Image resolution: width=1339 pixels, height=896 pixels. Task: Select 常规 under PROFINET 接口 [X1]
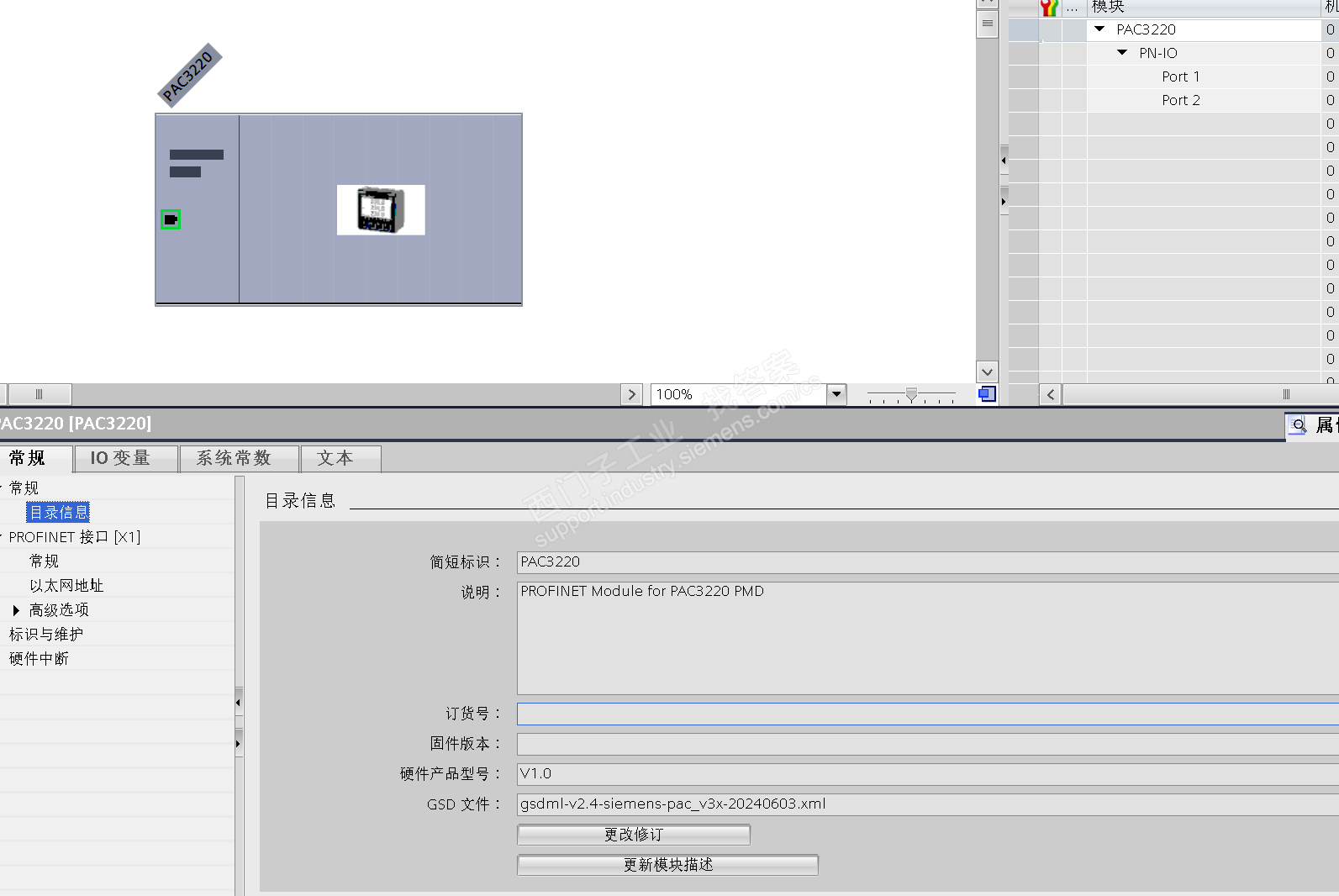point(44,561)
